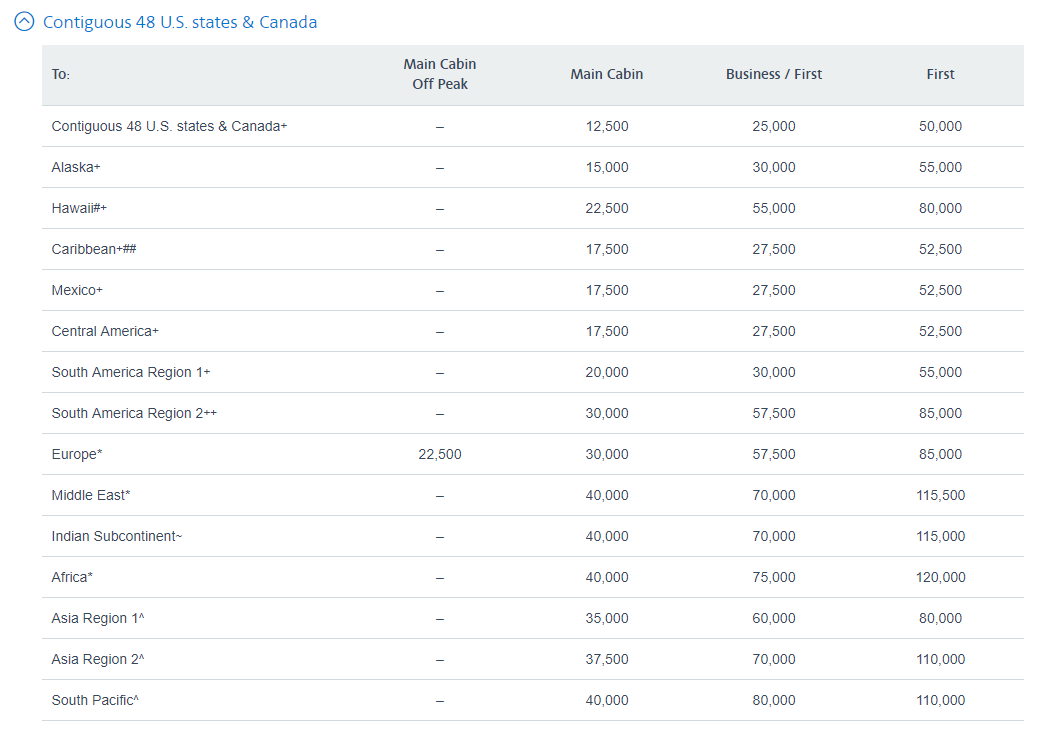Select Alaska Main Cabin value 15,000
Viewport: 1042px width, 736px height.
(607, 167)
